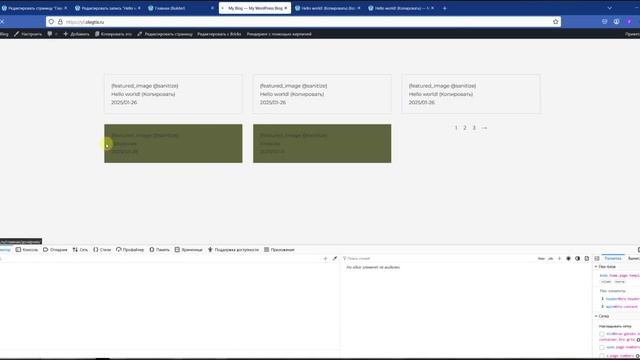Open comments bubble in WordPress admin bar
This screenshot has height=360, width=640.
click(52, 34)
